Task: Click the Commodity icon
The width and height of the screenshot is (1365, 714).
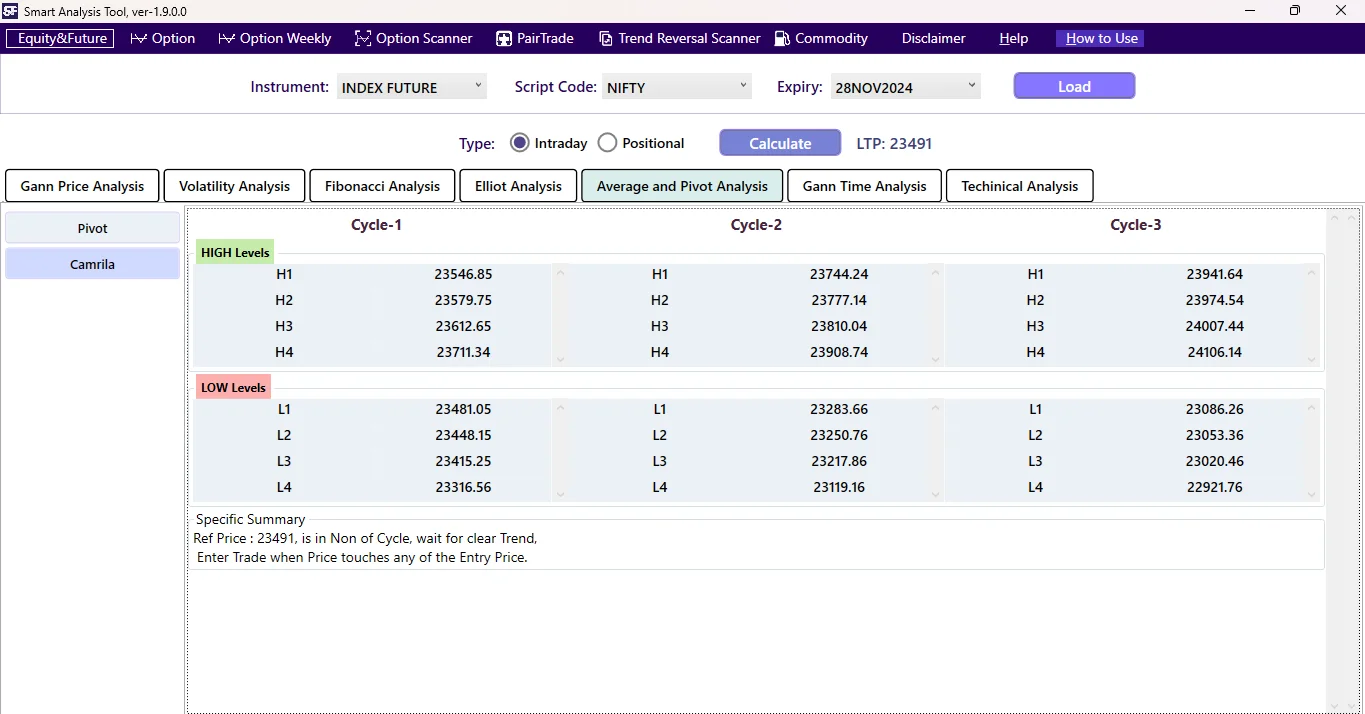Action: tap(782, 38)
